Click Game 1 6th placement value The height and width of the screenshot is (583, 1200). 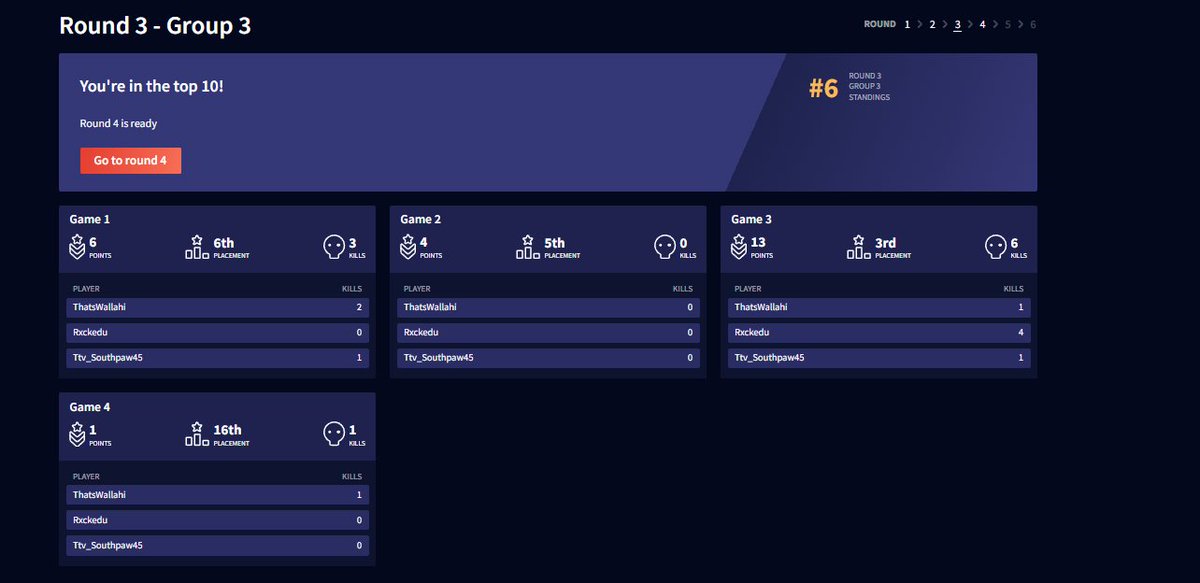[x=224, y=242]
